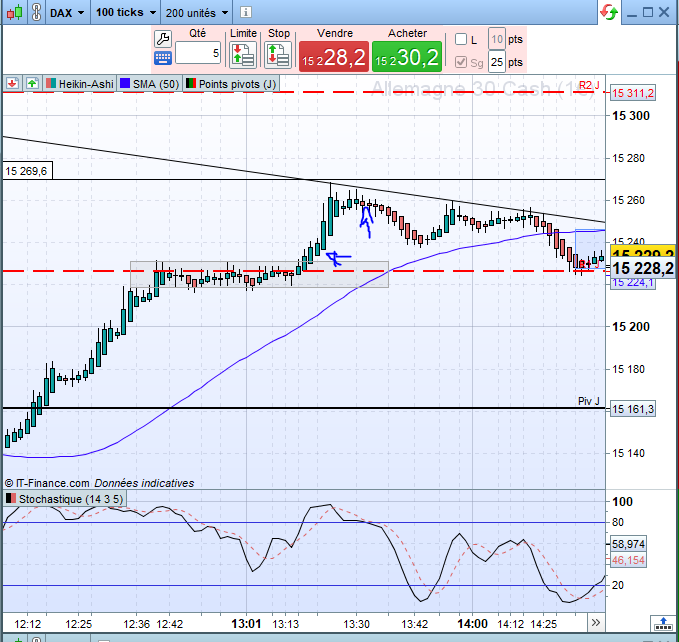Click the double chevron scroll-to-latest button
679x642 pixels.
[596, 623]
